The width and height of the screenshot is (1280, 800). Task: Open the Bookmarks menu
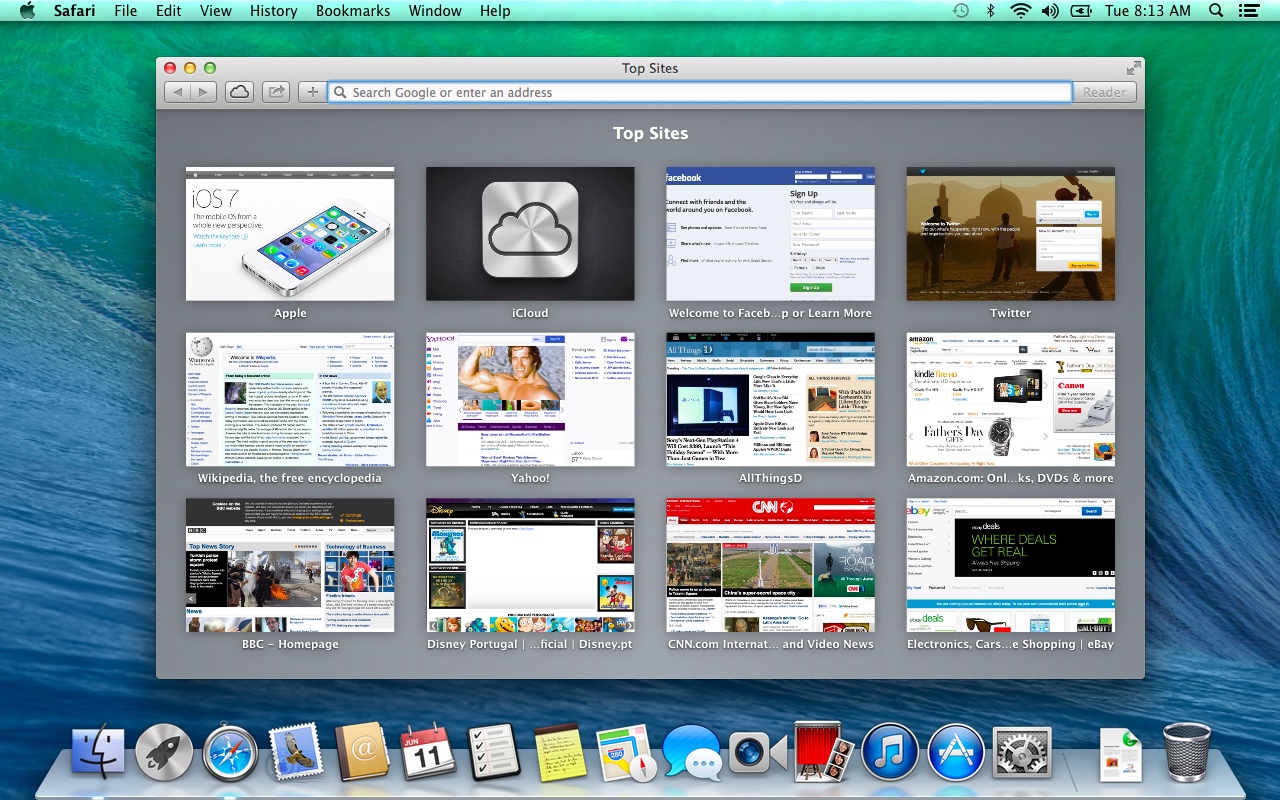coord(352,11)
